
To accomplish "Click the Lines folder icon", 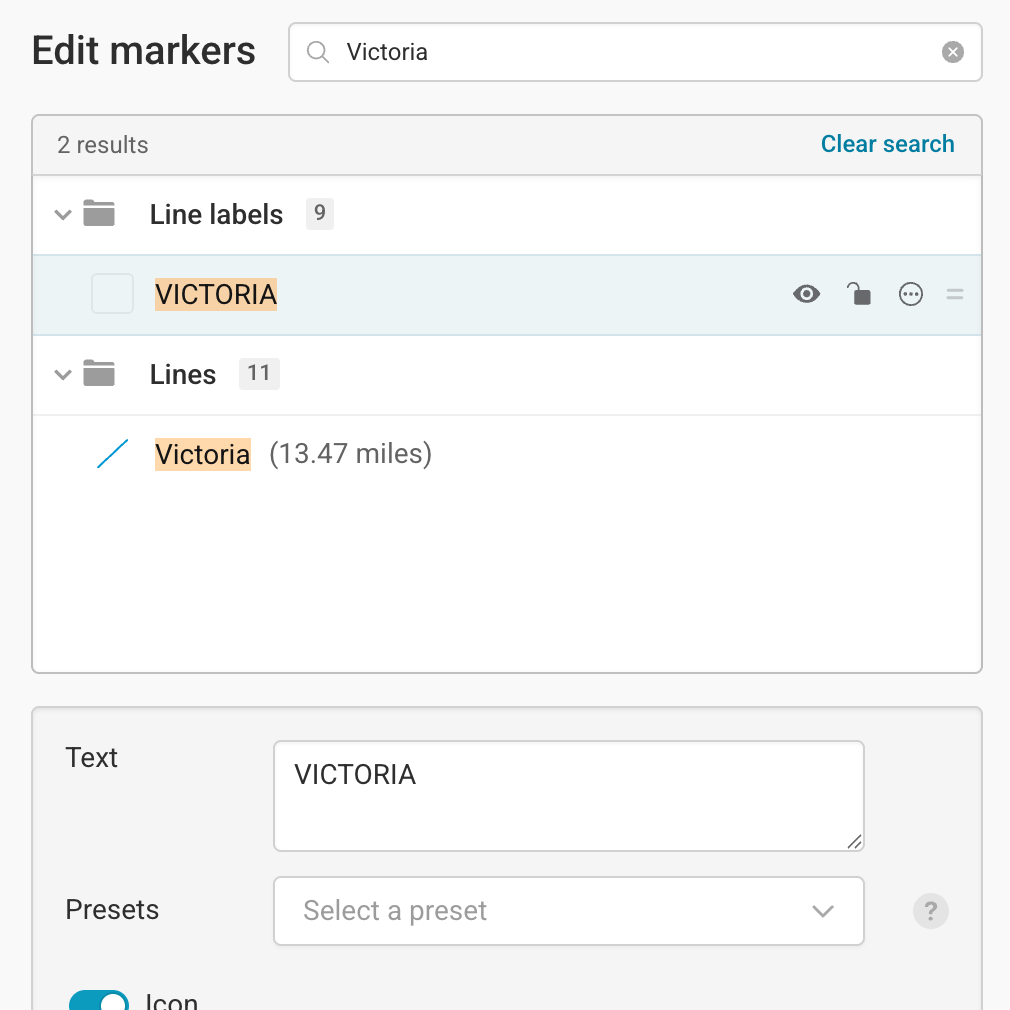I will coord(99,374).
